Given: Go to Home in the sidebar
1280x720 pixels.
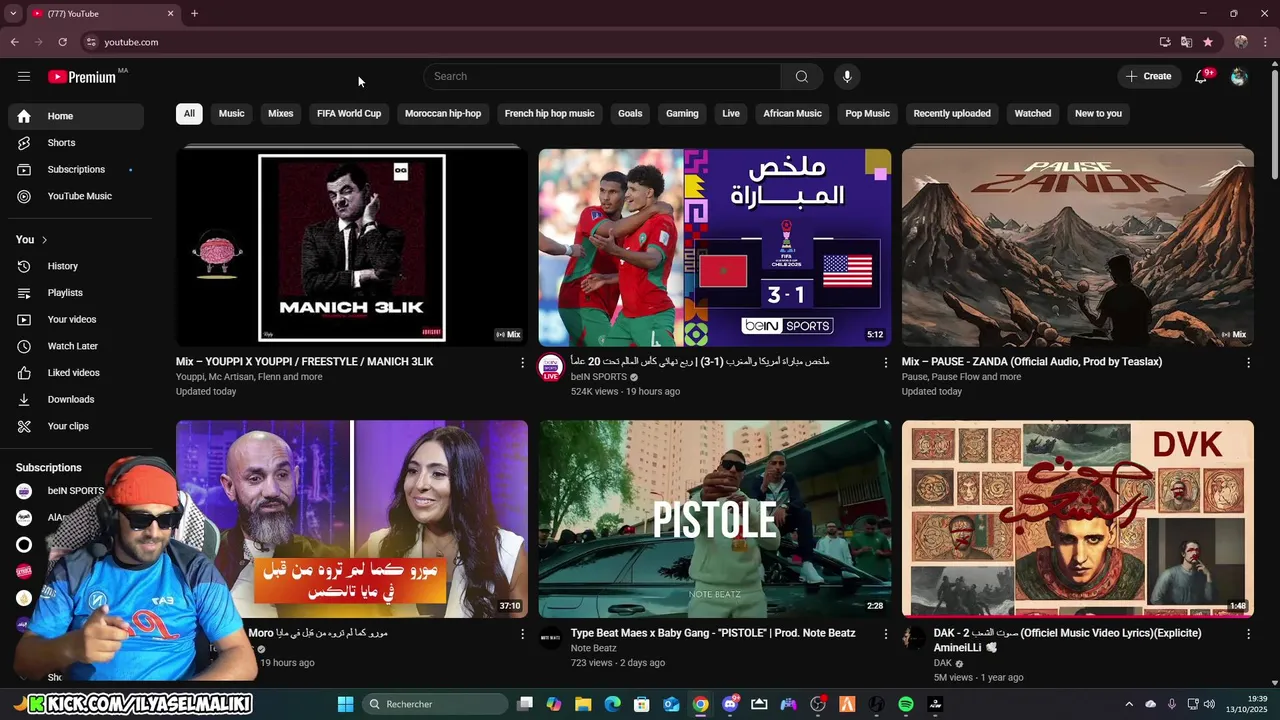Looking at the screenshot, I should 76,116.
